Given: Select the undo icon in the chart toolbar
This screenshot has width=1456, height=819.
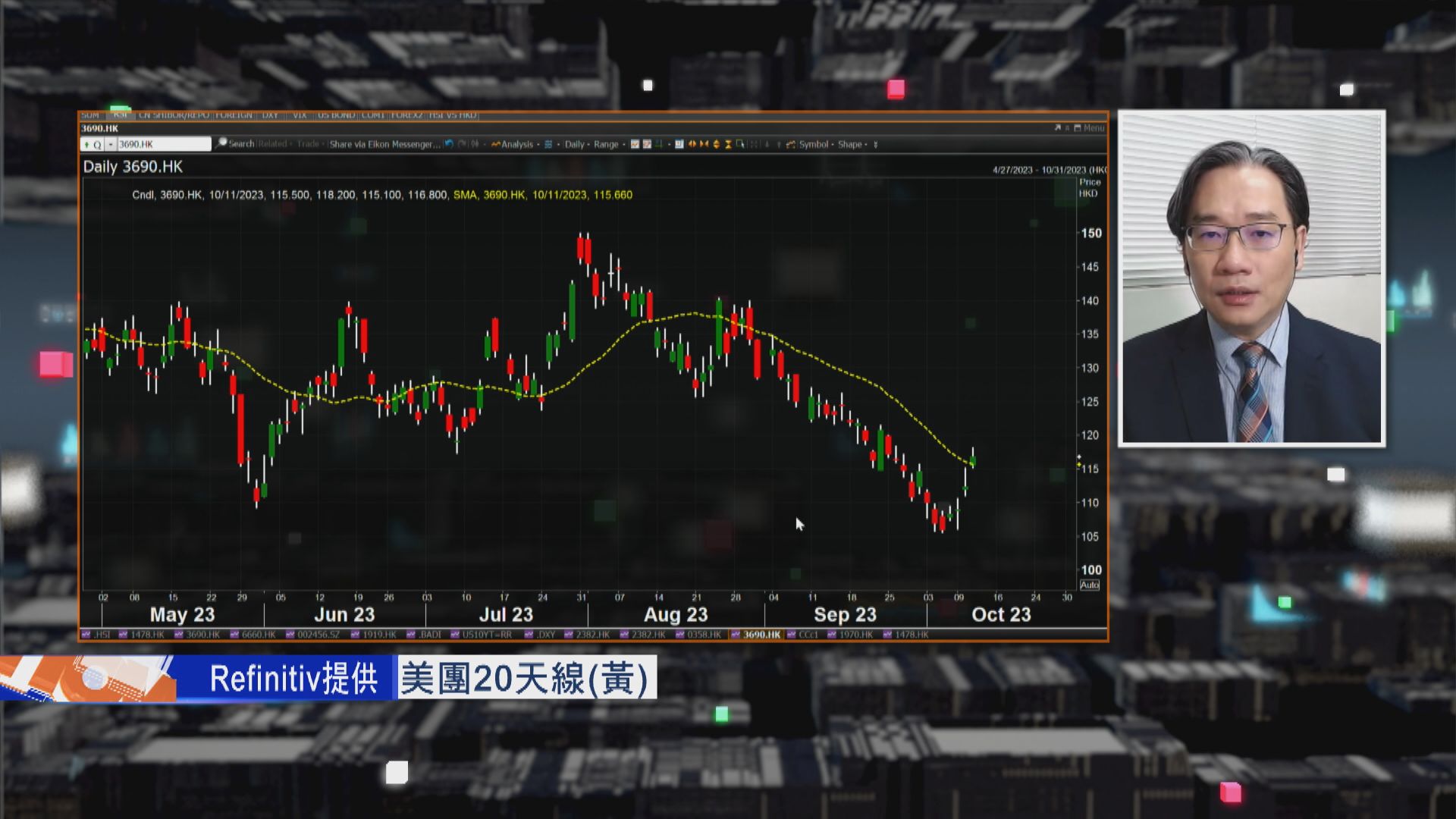Looking at the screenshot, I should [449, 144].
